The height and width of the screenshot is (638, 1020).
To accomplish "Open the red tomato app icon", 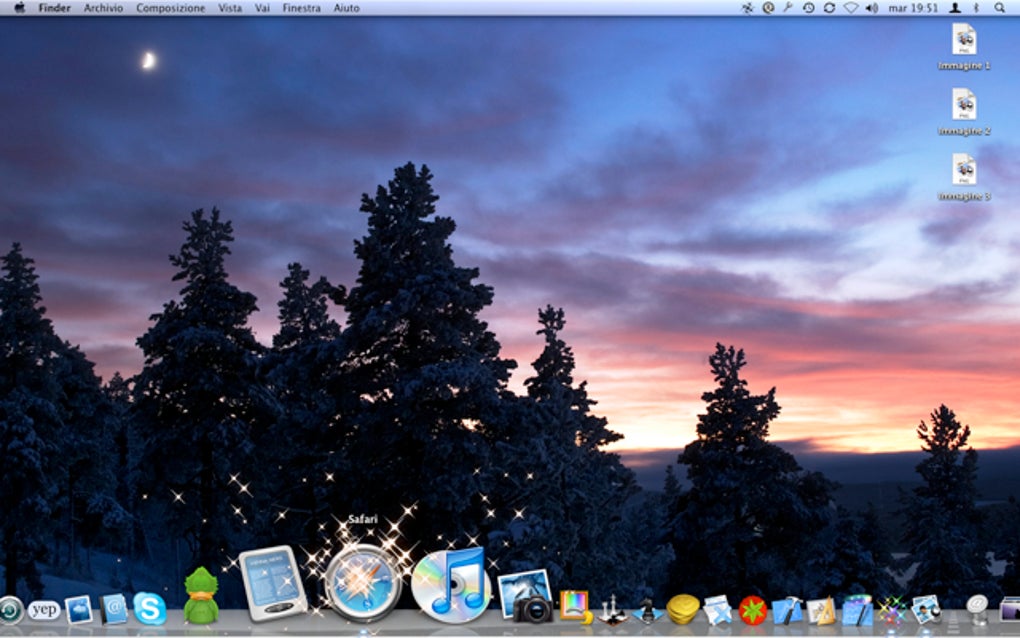I will pos(753,611).
